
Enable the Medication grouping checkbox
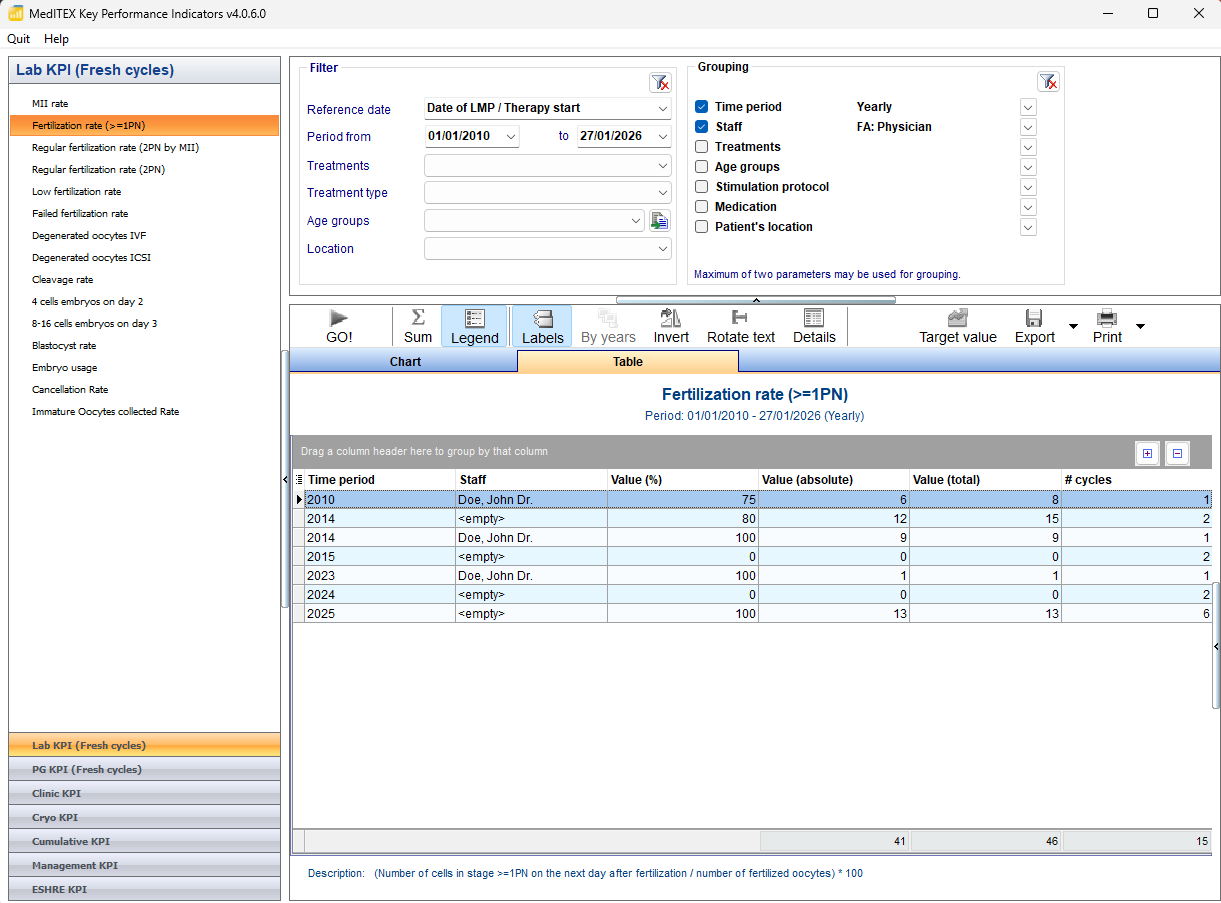(702, 207)
